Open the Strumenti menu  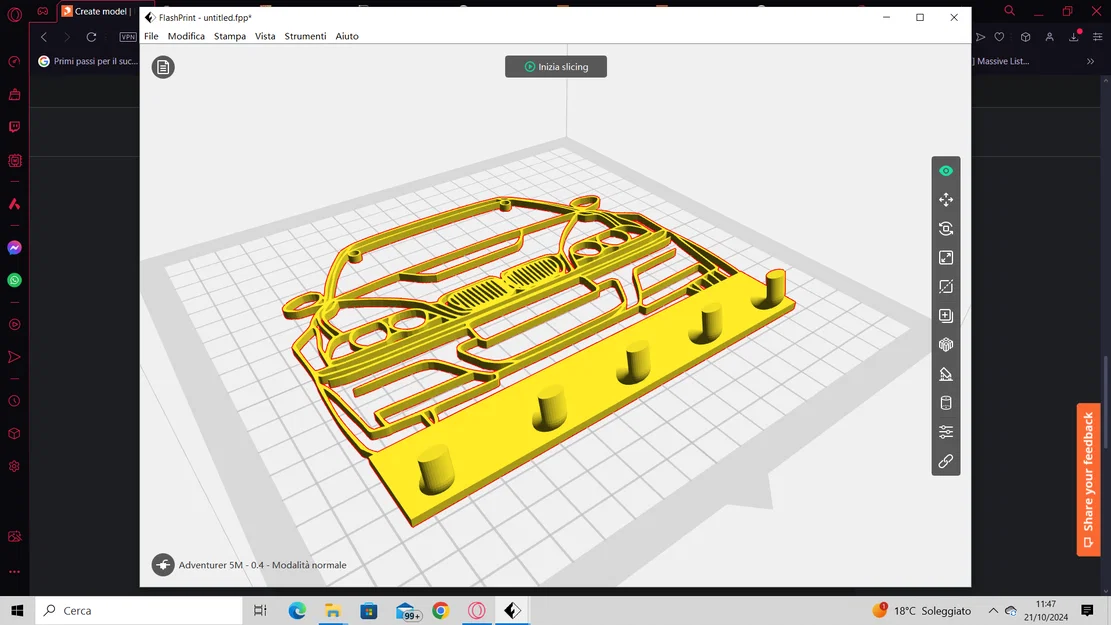[x=305, y=36]
